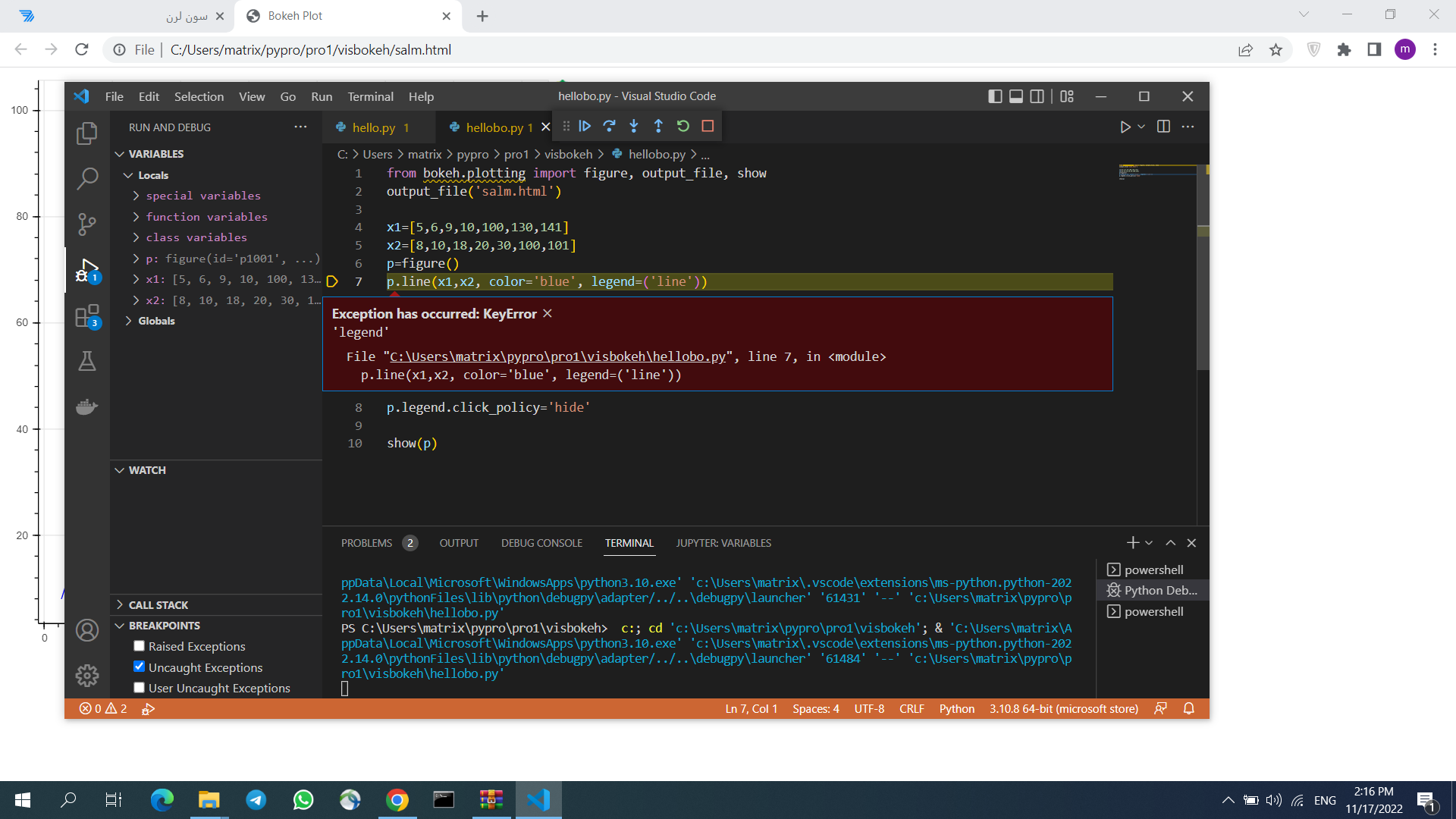Reload the Chrome page
The height and width of the screenshot is (819, 1456).
[x=82, y=49]
